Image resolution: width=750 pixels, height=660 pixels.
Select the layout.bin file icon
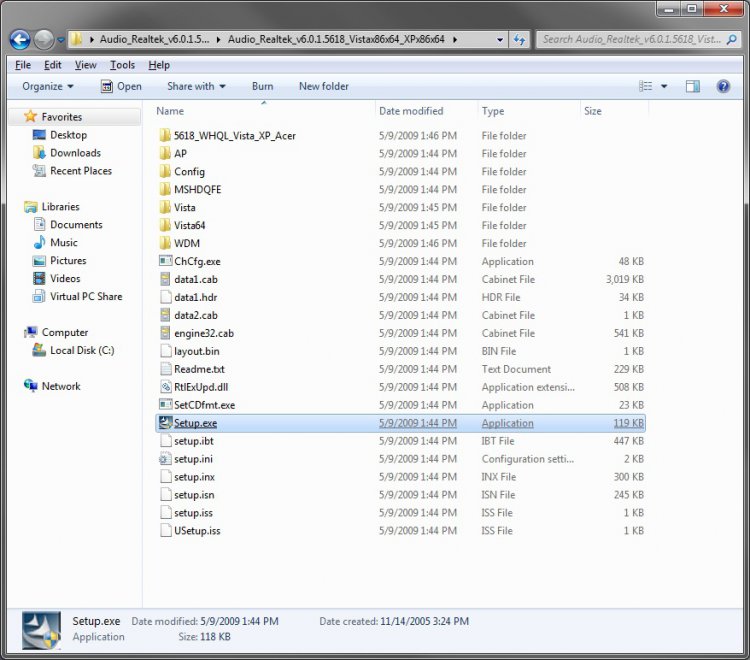coord(165,351)
